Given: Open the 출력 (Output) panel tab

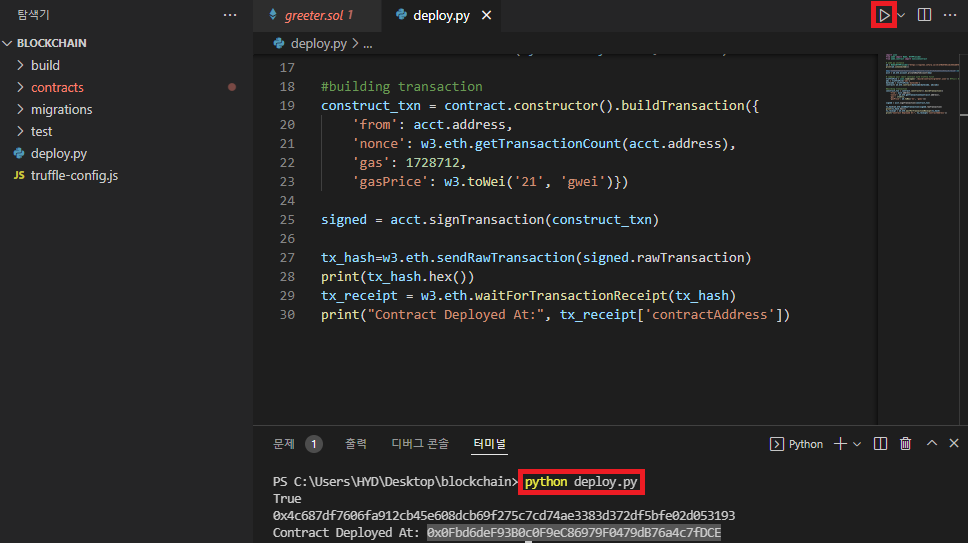Looking at the screenshot, I should (x=356, y=444).
